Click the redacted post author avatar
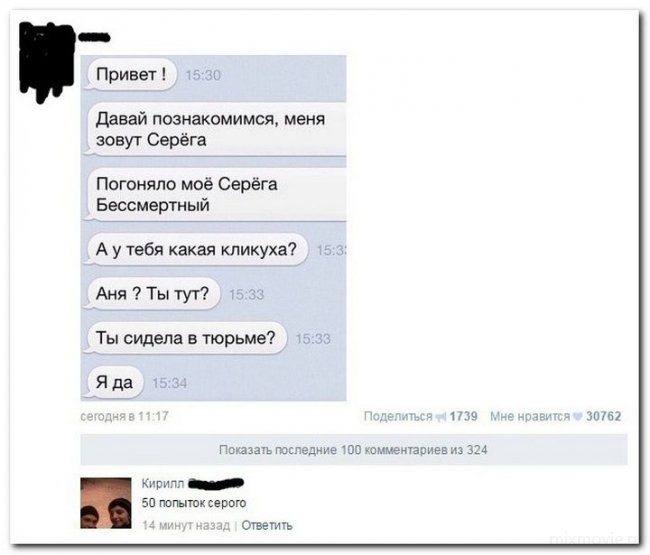This screenshot has width=650, height=555. [x=46, y=59]
